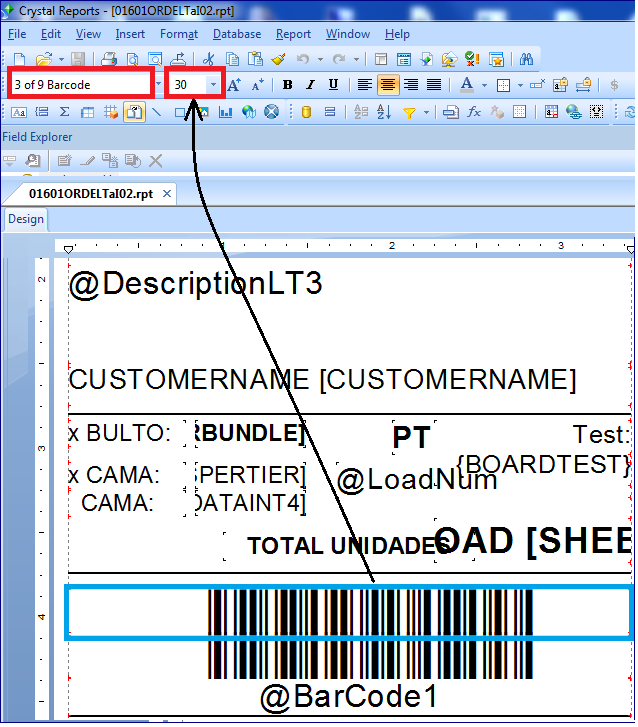Expand the Open recent files arrow

coord(61,59)
